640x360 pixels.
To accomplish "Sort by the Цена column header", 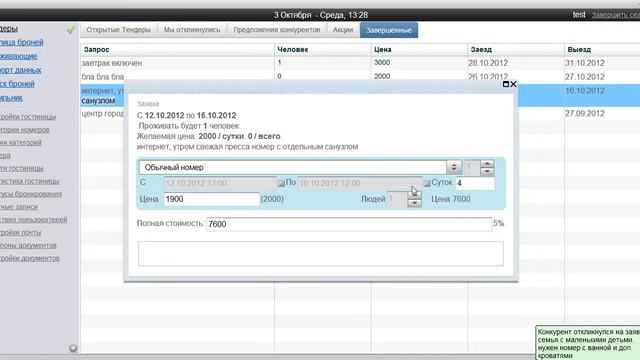I will 419,49.
